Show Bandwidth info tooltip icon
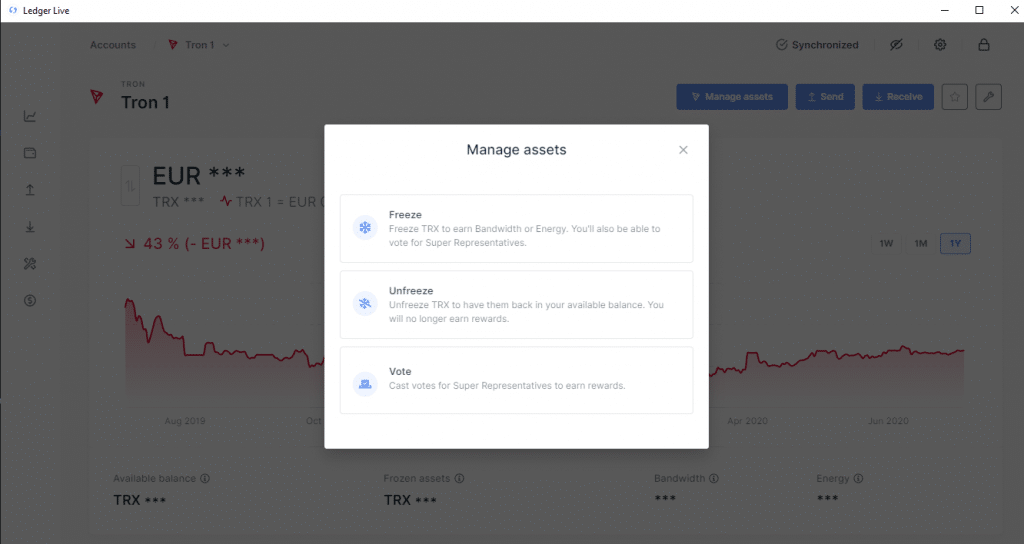The width and height of the screenshot is (1024, 544). coord(714,478)
